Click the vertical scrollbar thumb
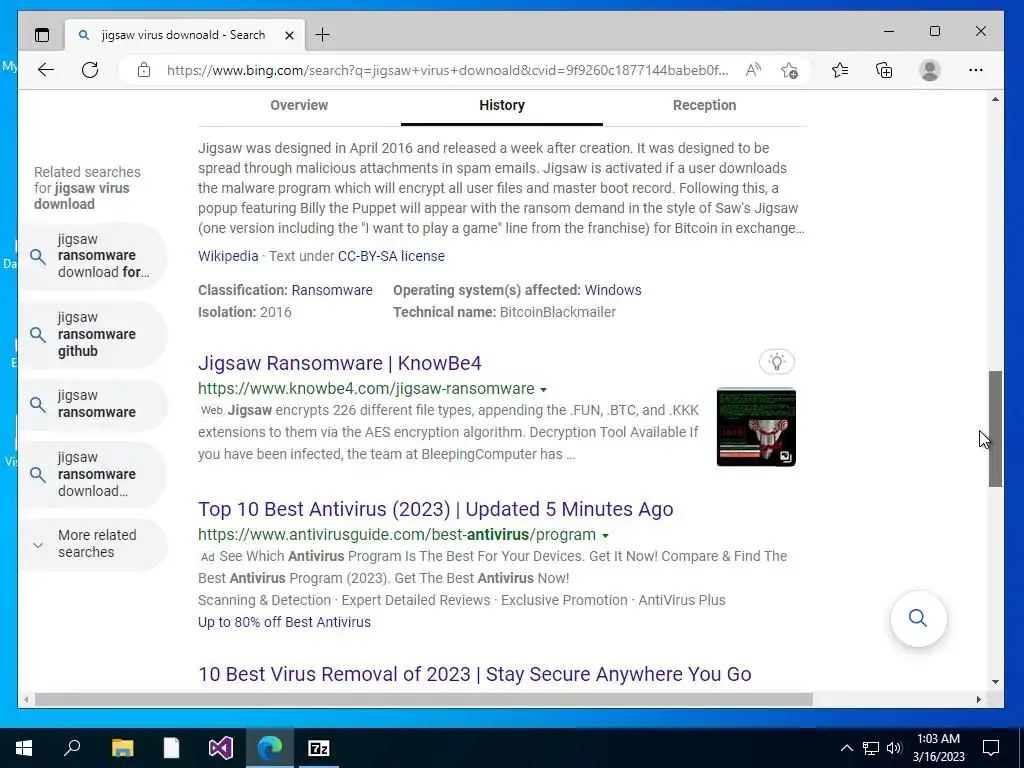The height and width of the screenshot is (768, 1024). point(995,428)
